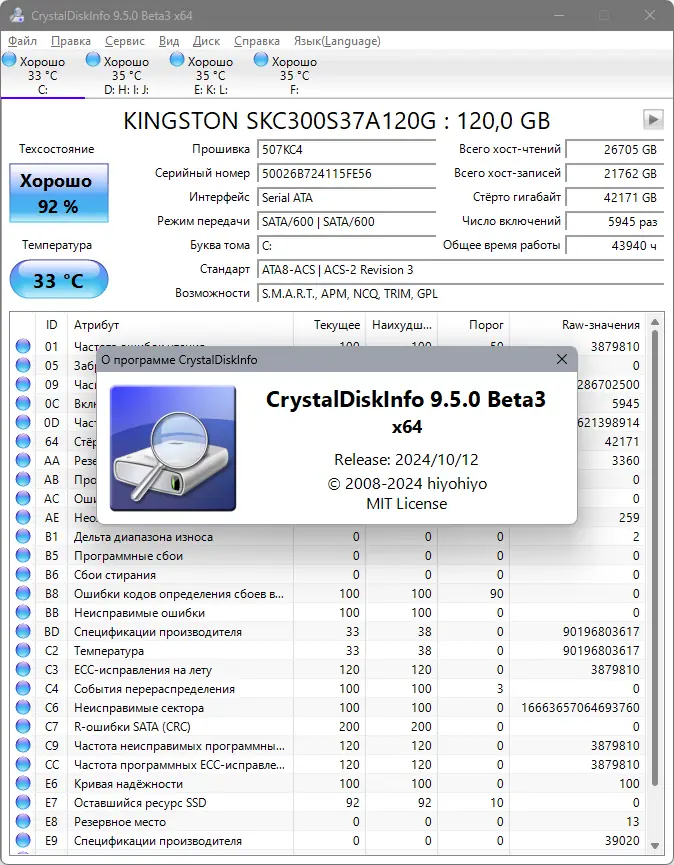Click the status icon for attribute 01
The height and width of the screenshot is (865, 674).
[23, 346]
